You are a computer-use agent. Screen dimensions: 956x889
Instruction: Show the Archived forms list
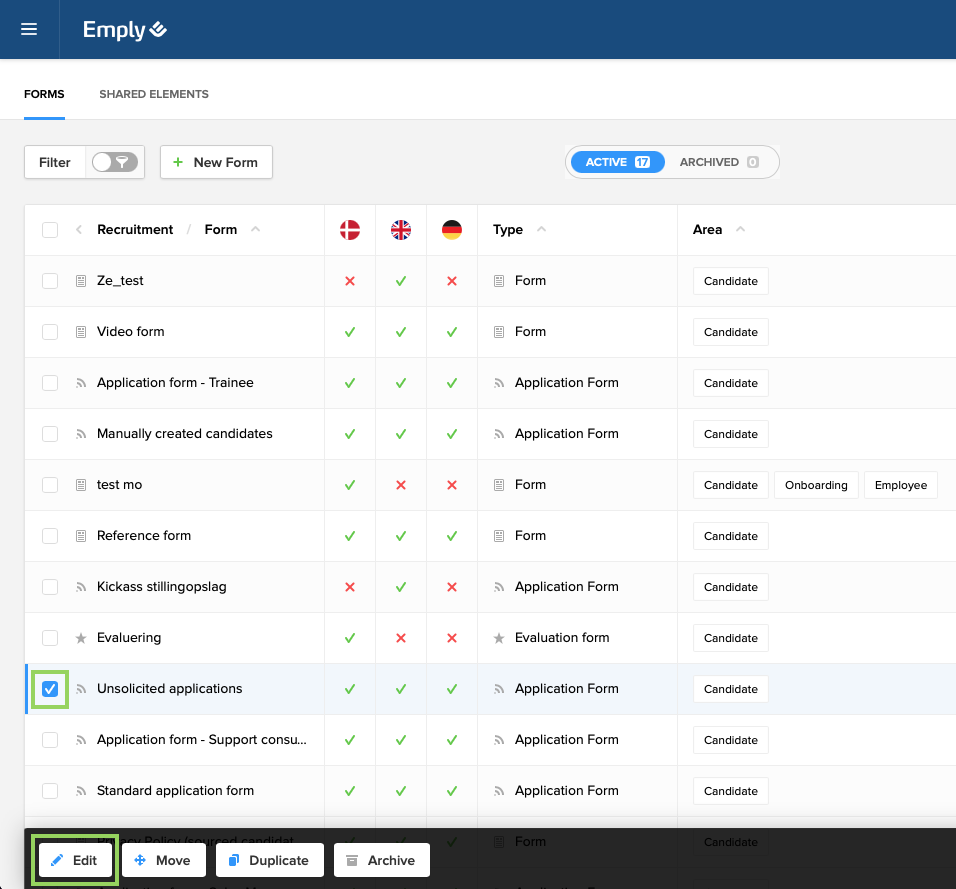(x=718, y=162)
